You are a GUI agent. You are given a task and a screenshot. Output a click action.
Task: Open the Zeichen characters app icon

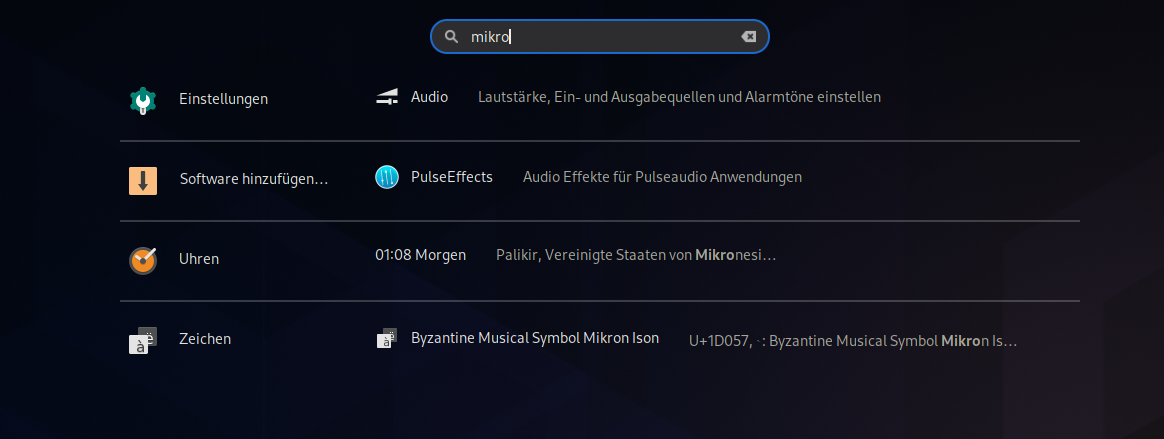pyautogui.click(x=143, y=340)
